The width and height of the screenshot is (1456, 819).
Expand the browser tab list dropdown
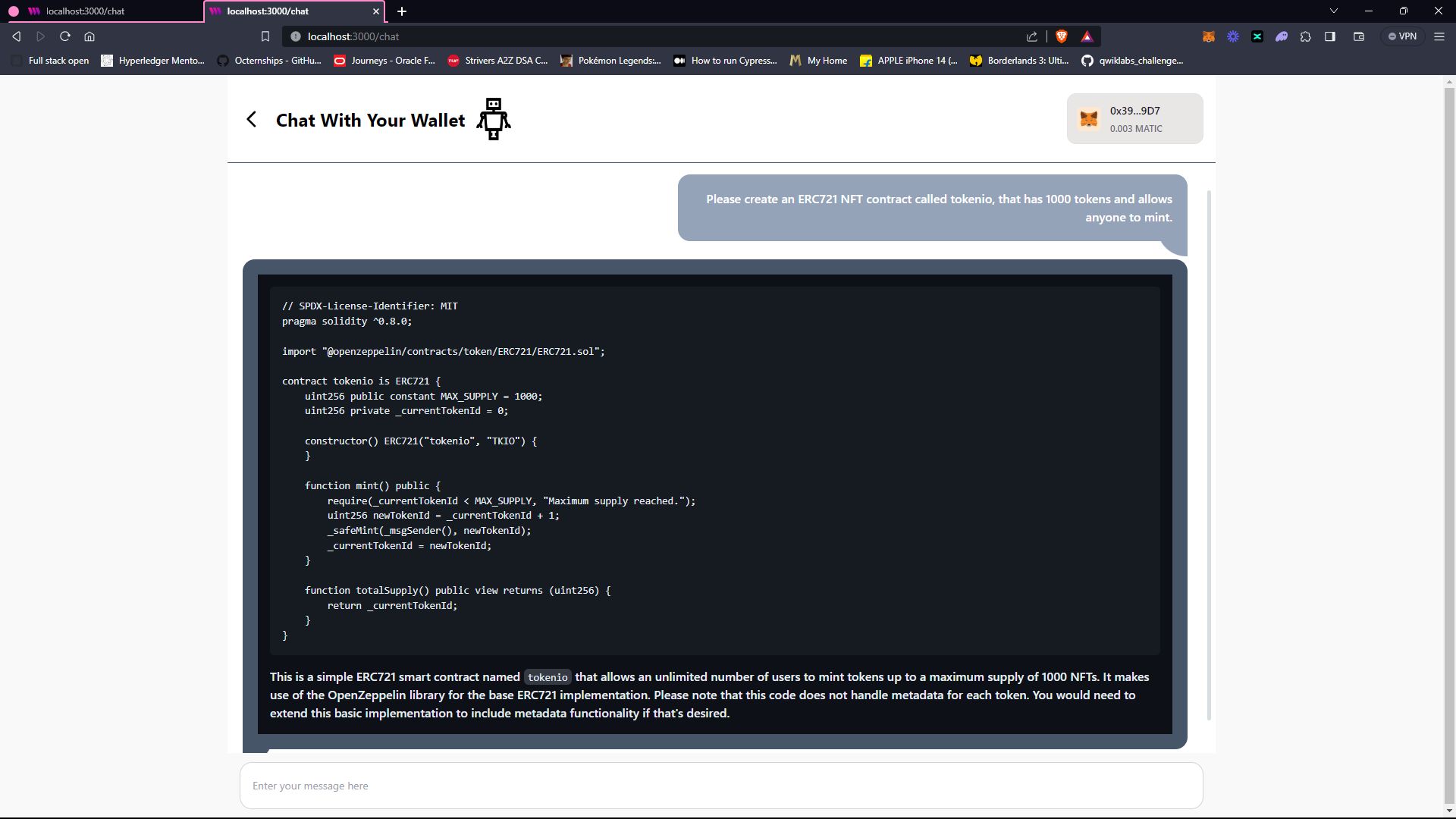[x=1333, y=11]
